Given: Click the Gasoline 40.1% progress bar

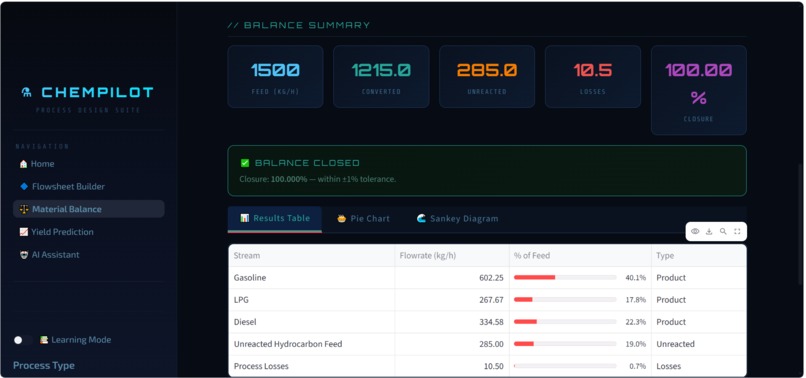Looking at the screenshot, I should pyautogui.click(x=565, y=278).
